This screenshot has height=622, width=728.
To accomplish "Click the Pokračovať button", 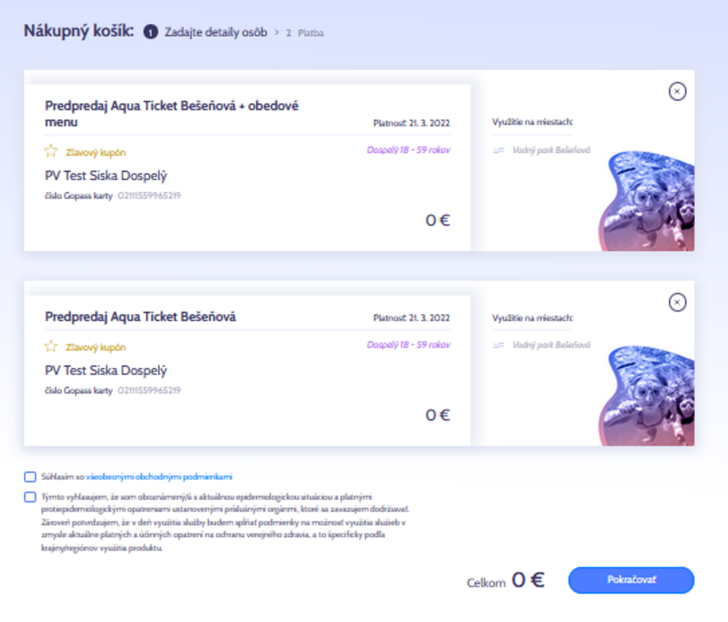I will click(631, 580).
